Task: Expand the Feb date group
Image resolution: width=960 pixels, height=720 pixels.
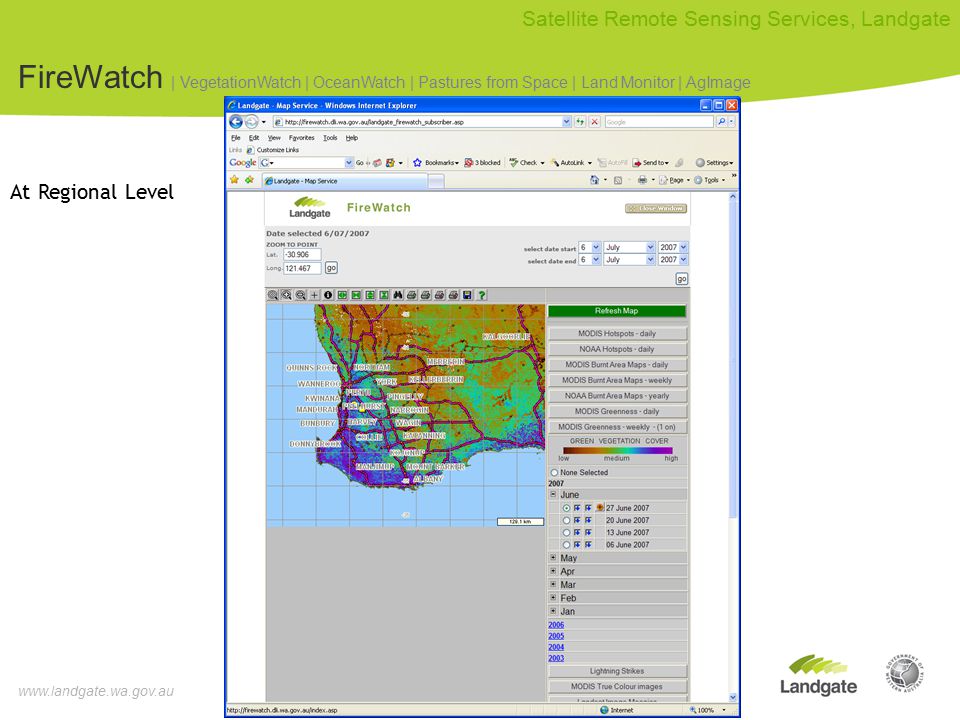Action: tap(553, 598)
